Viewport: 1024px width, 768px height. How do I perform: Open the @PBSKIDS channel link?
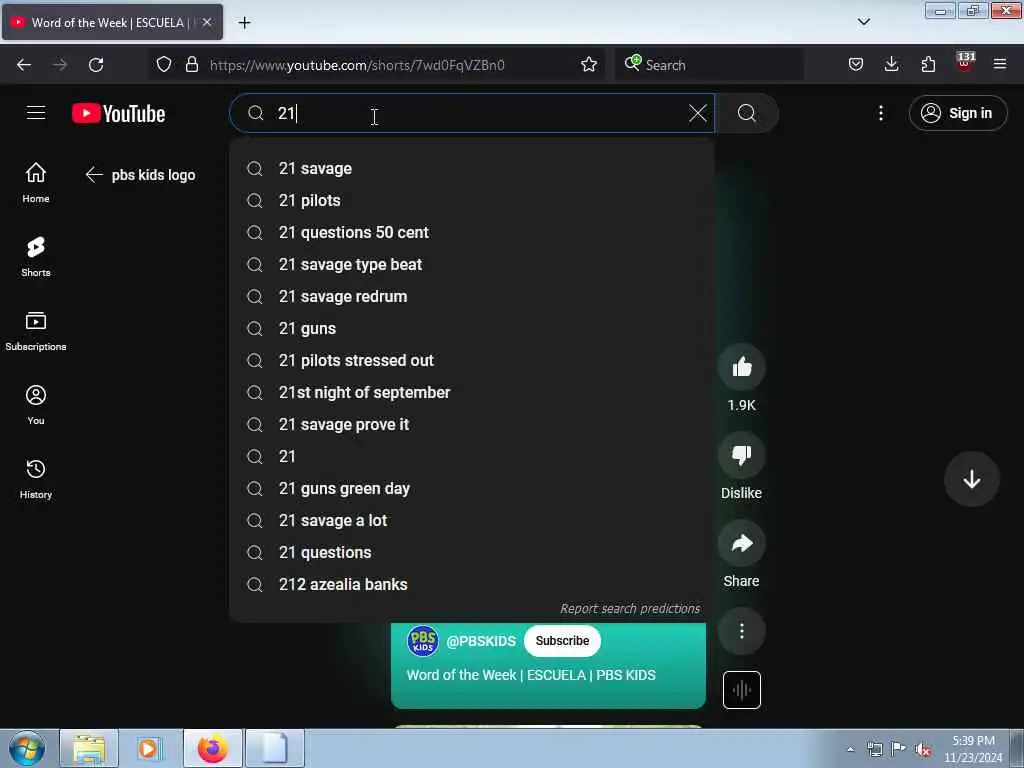click(x=481, y=641)
